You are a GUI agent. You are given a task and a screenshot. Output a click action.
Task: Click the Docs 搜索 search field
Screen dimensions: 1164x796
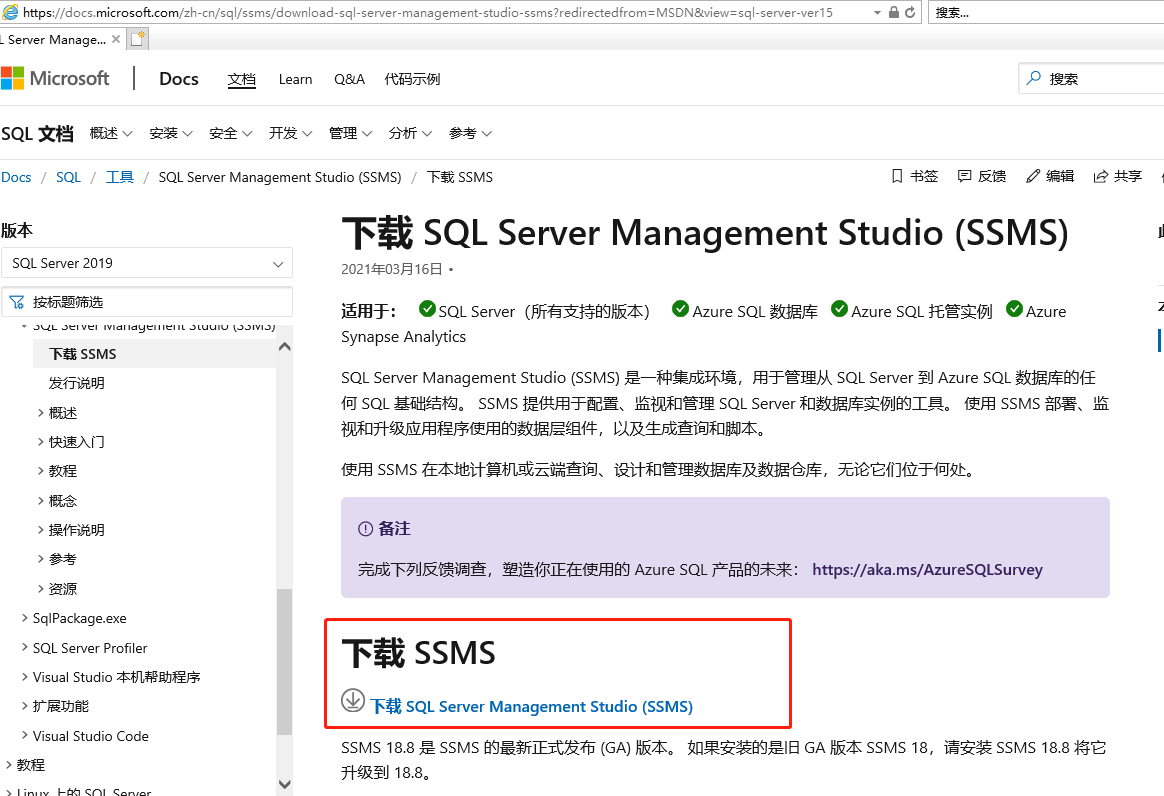[1091, 79]
